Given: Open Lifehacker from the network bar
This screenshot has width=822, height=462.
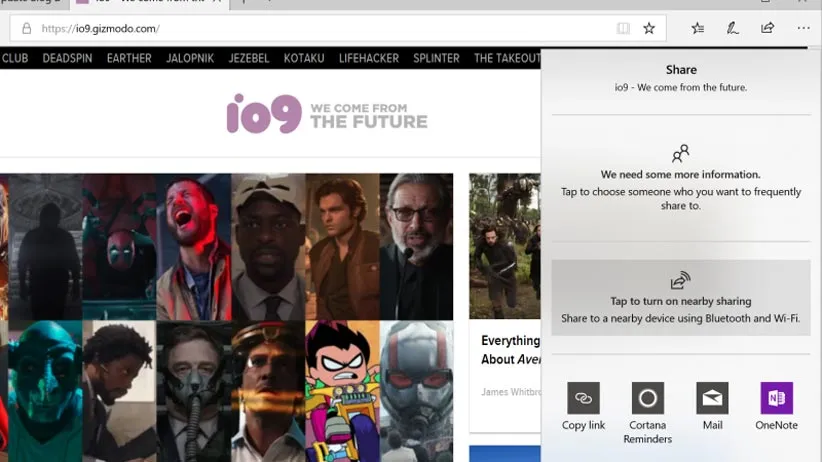Looking at the screenshot, I should pos(369,58).
